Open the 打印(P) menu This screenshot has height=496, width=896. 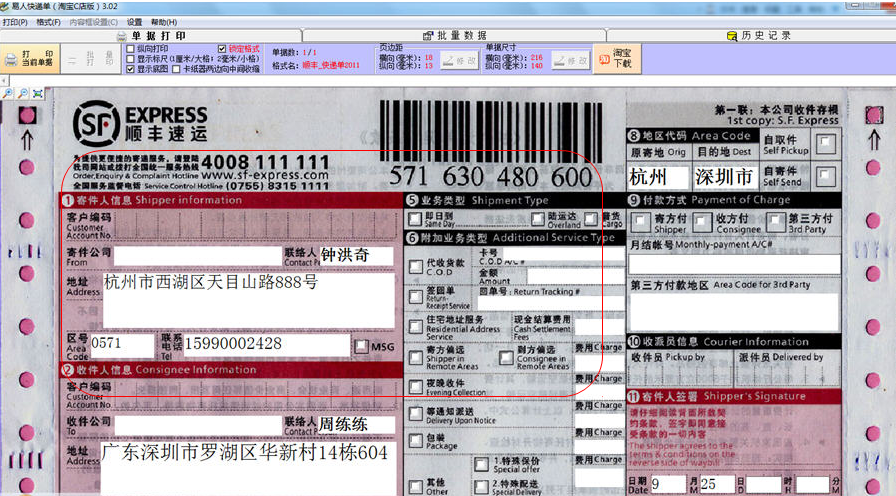15,22
